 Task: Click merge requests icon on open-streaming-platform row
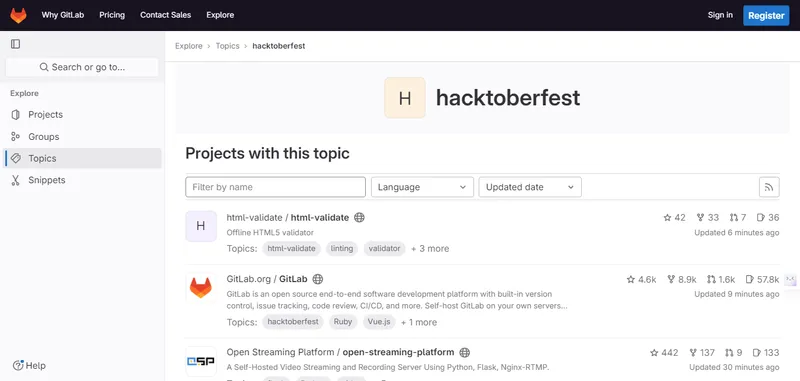(x=730, y=352)
